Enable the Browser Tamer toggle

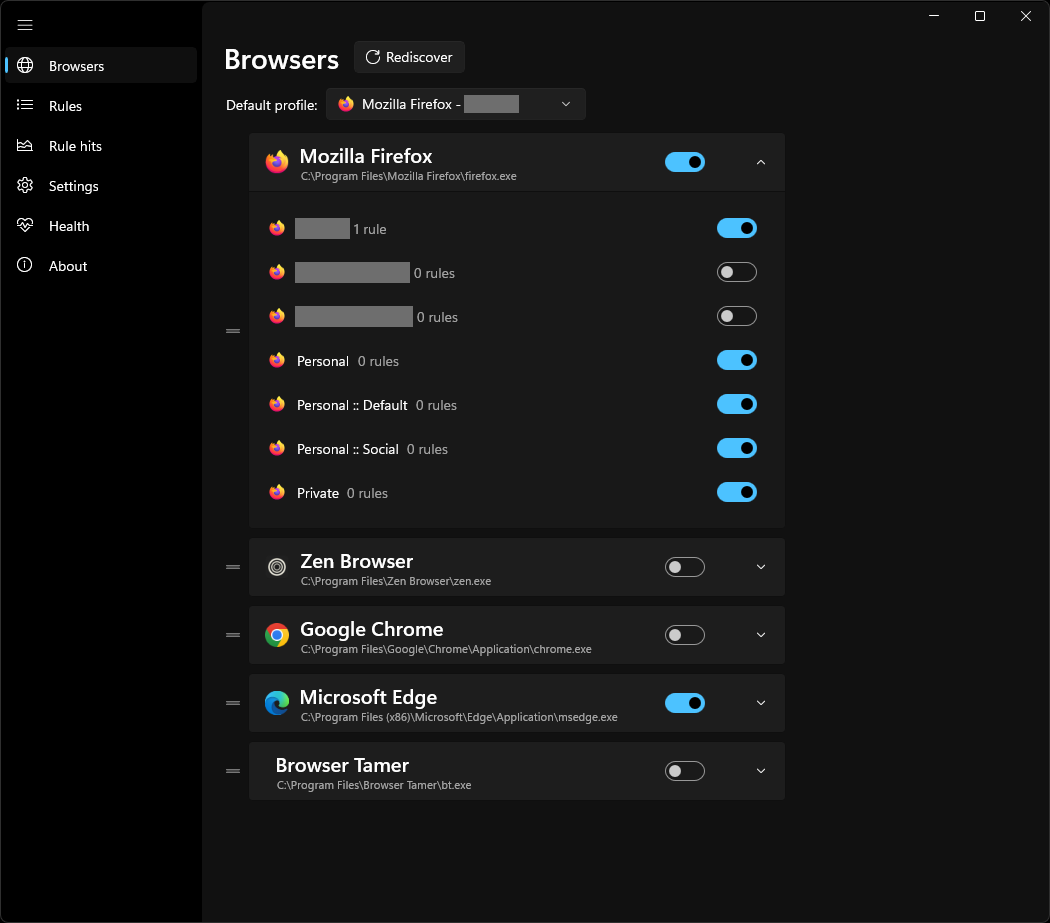pyautogui.click(x=684, y=771)
